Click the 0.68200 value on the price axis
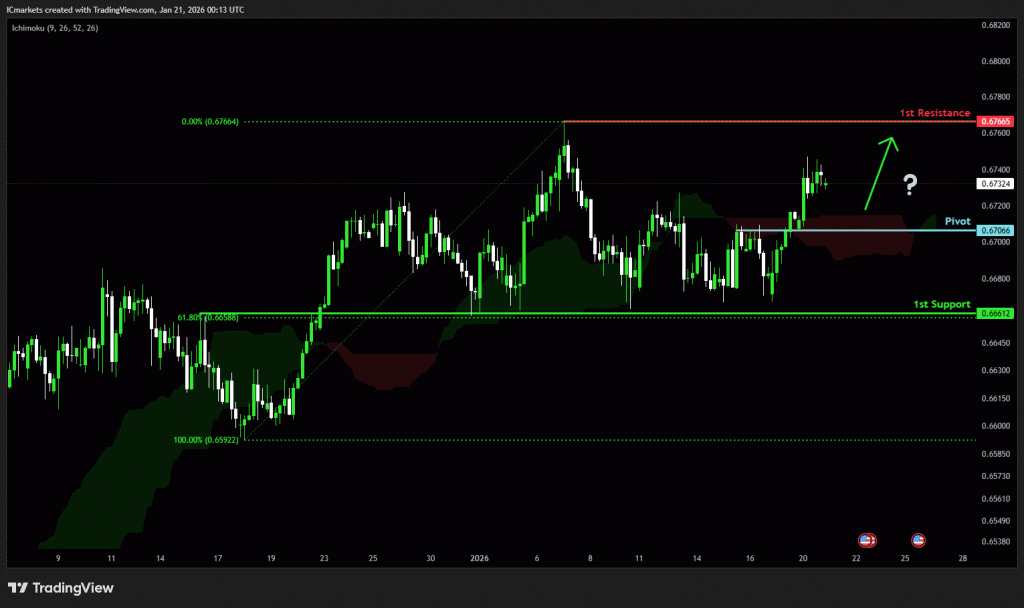 (995, 25)
